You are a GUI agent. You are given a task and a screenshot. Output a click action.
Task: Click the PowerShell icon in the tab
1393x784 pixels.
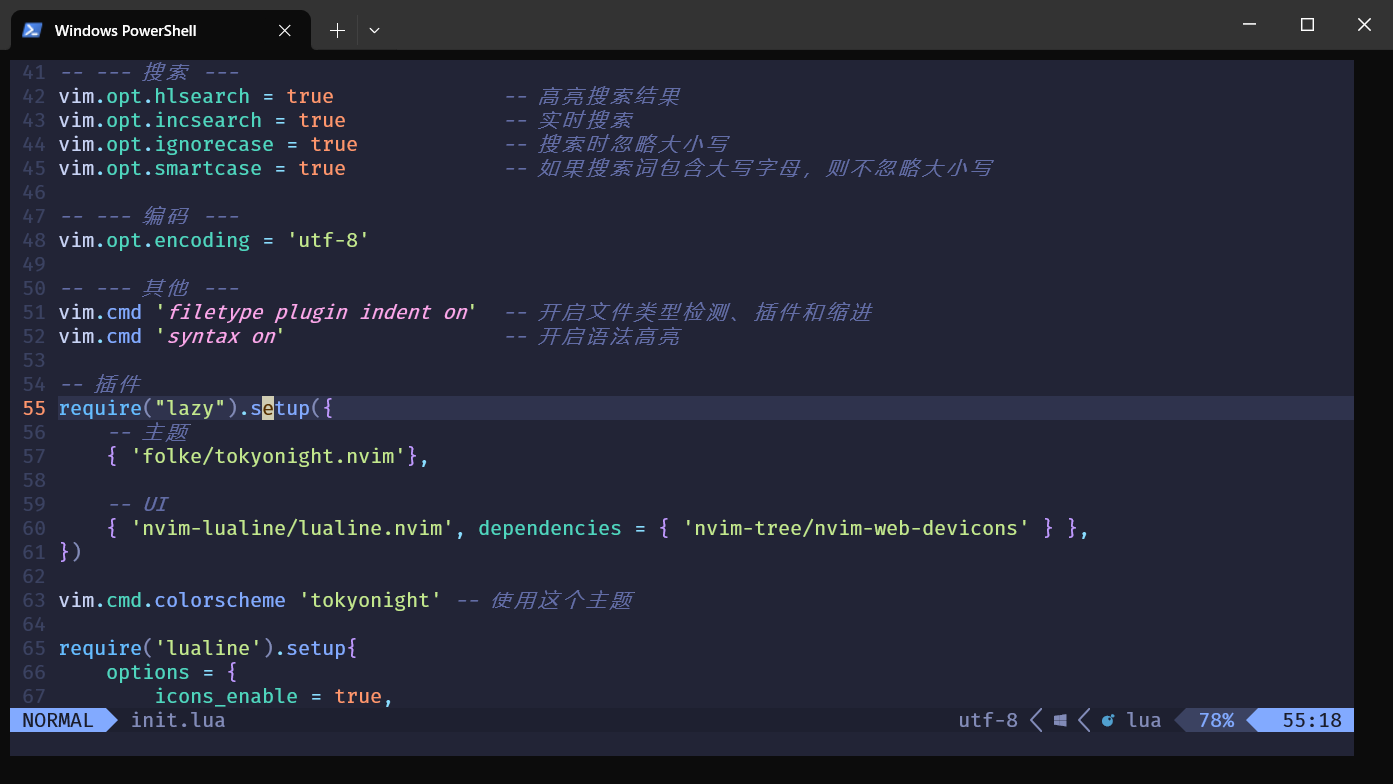tap(32, 30)
